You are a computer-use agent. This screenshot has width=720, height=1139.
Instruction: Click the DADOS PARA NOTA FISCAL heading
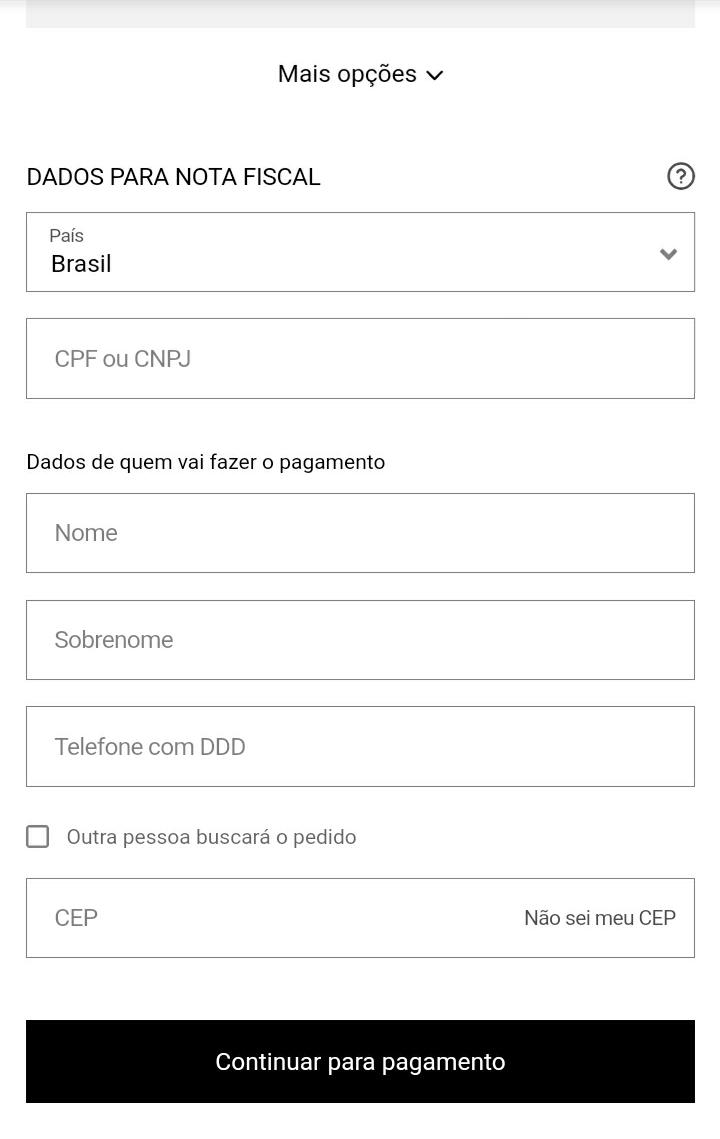pyautogui.click(x=173, y=177)
